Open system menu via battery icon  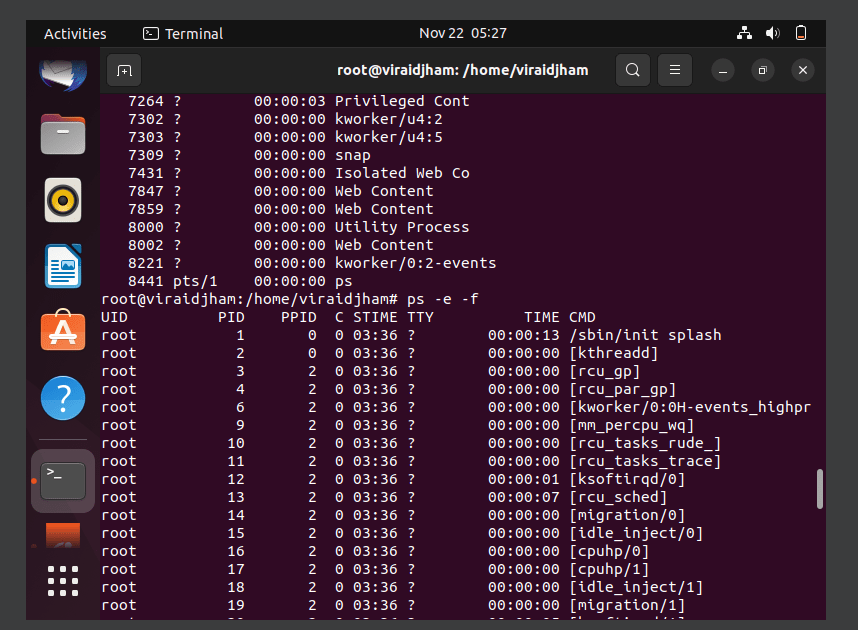[x=801, y=33]
